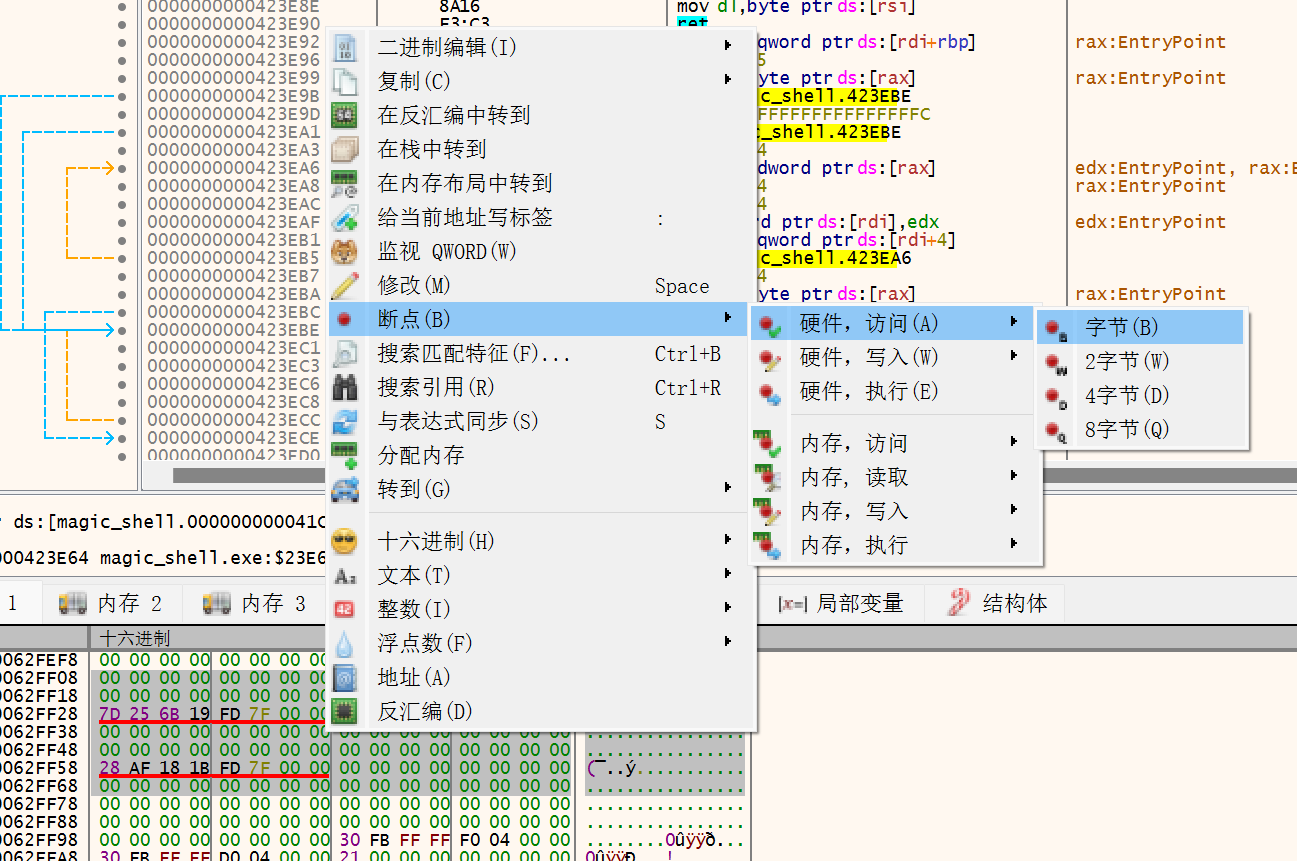Open the 局部变量 tab
Screen dimensions: 1297x861
[841, 603]
